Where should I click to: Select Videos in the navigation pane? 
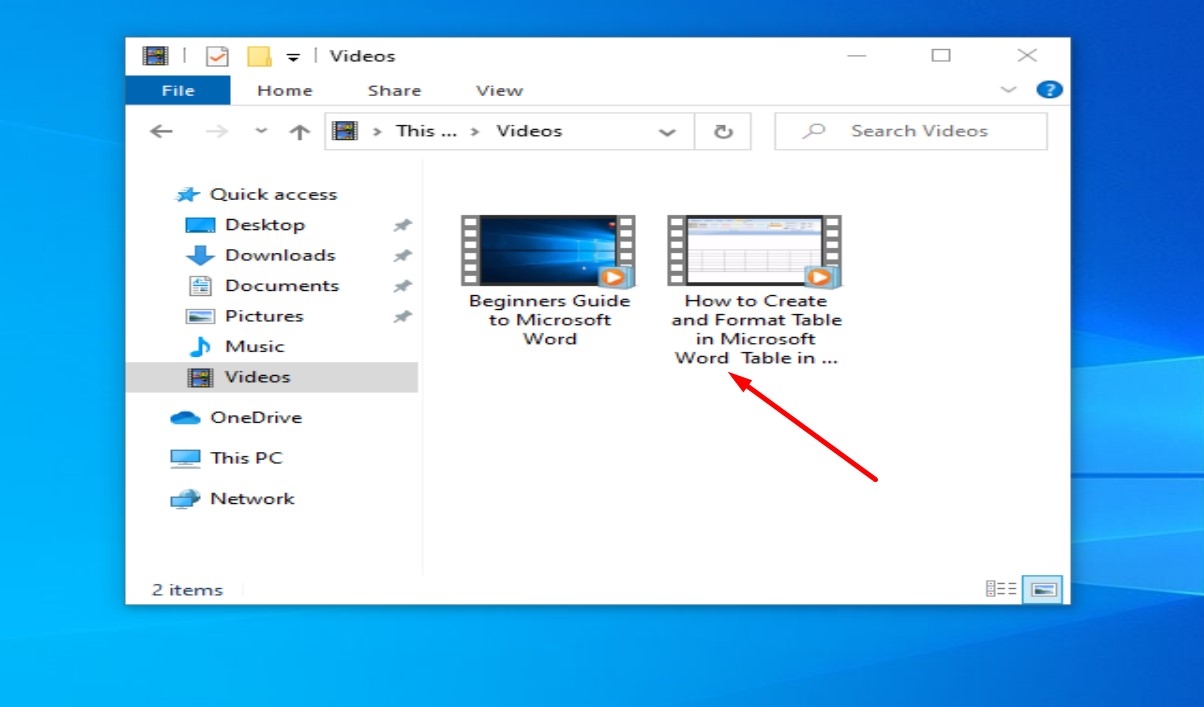[272, 377]
